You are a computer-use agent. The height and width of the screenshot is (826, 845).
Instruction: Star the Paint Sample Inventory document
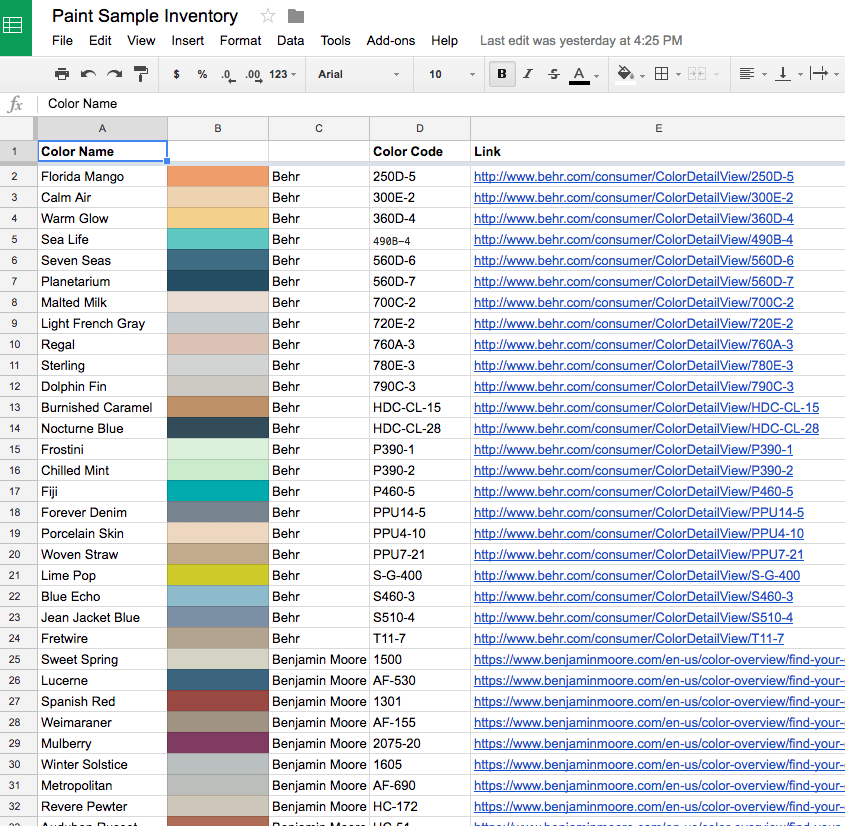click(268, 16)
